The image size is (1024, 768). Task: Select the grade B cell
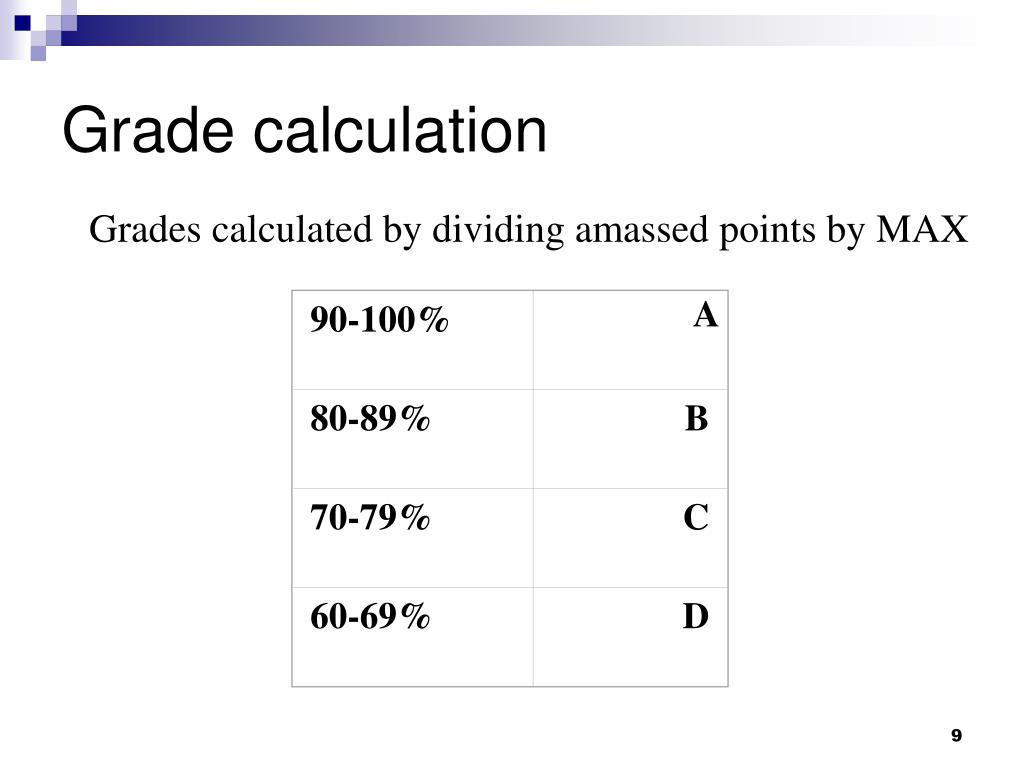630,439
